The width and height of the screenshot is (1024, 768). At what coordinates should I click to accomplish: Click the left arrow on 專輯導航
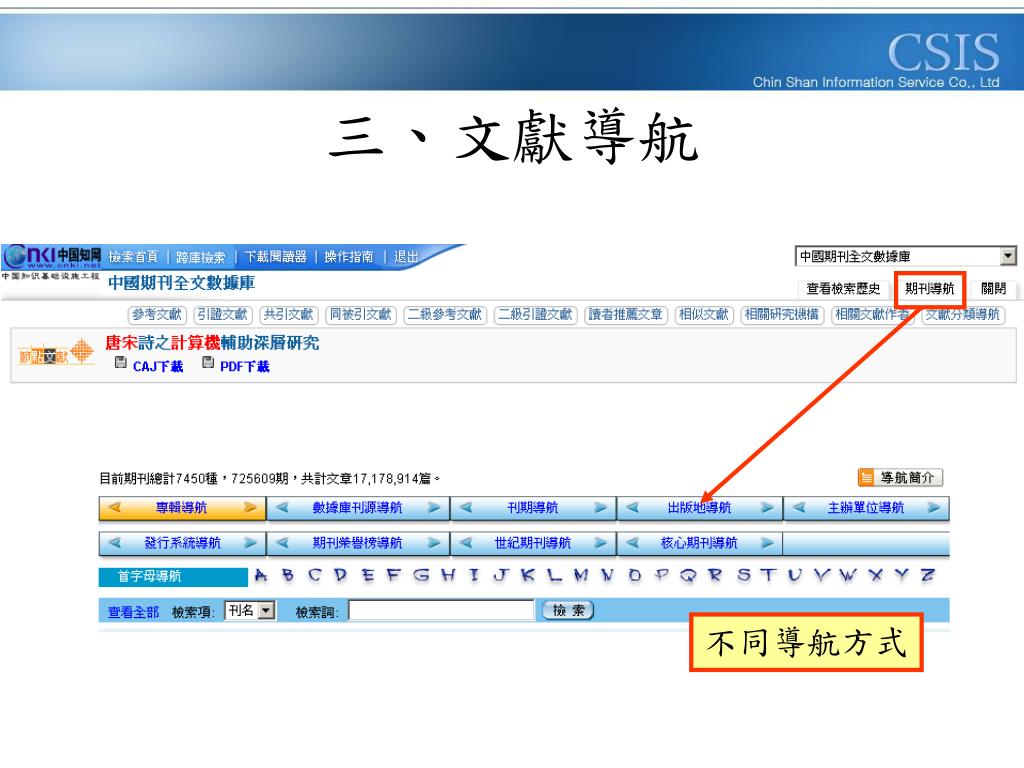pyautogui.click(x=115, y=507)
